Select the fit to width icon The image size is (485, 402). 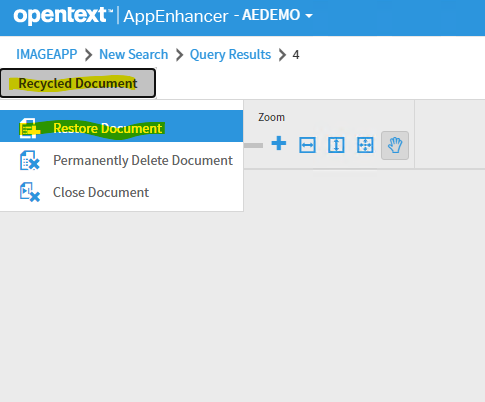(307, 145)
